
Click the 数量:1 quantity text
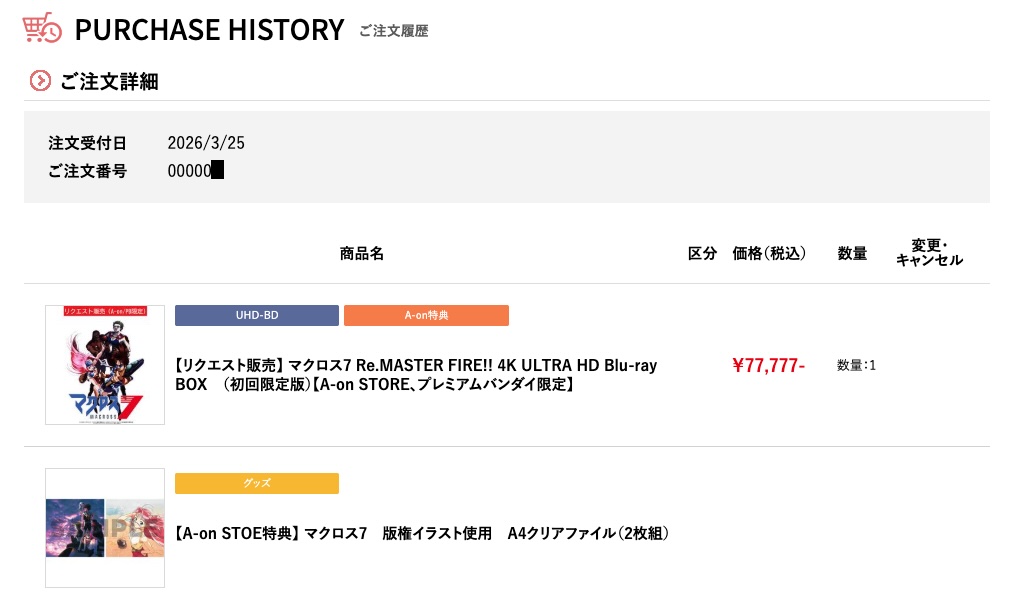click(856, 365)
